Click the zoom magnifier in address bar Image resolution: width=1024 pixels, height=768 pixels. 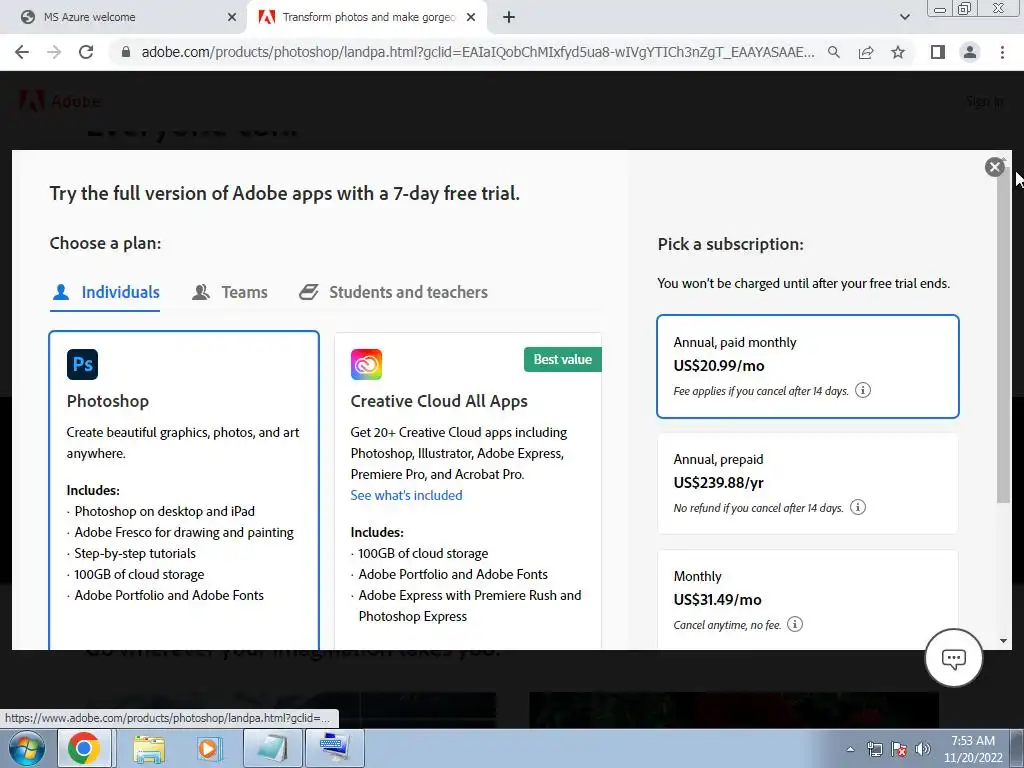(x=834, y=52)
